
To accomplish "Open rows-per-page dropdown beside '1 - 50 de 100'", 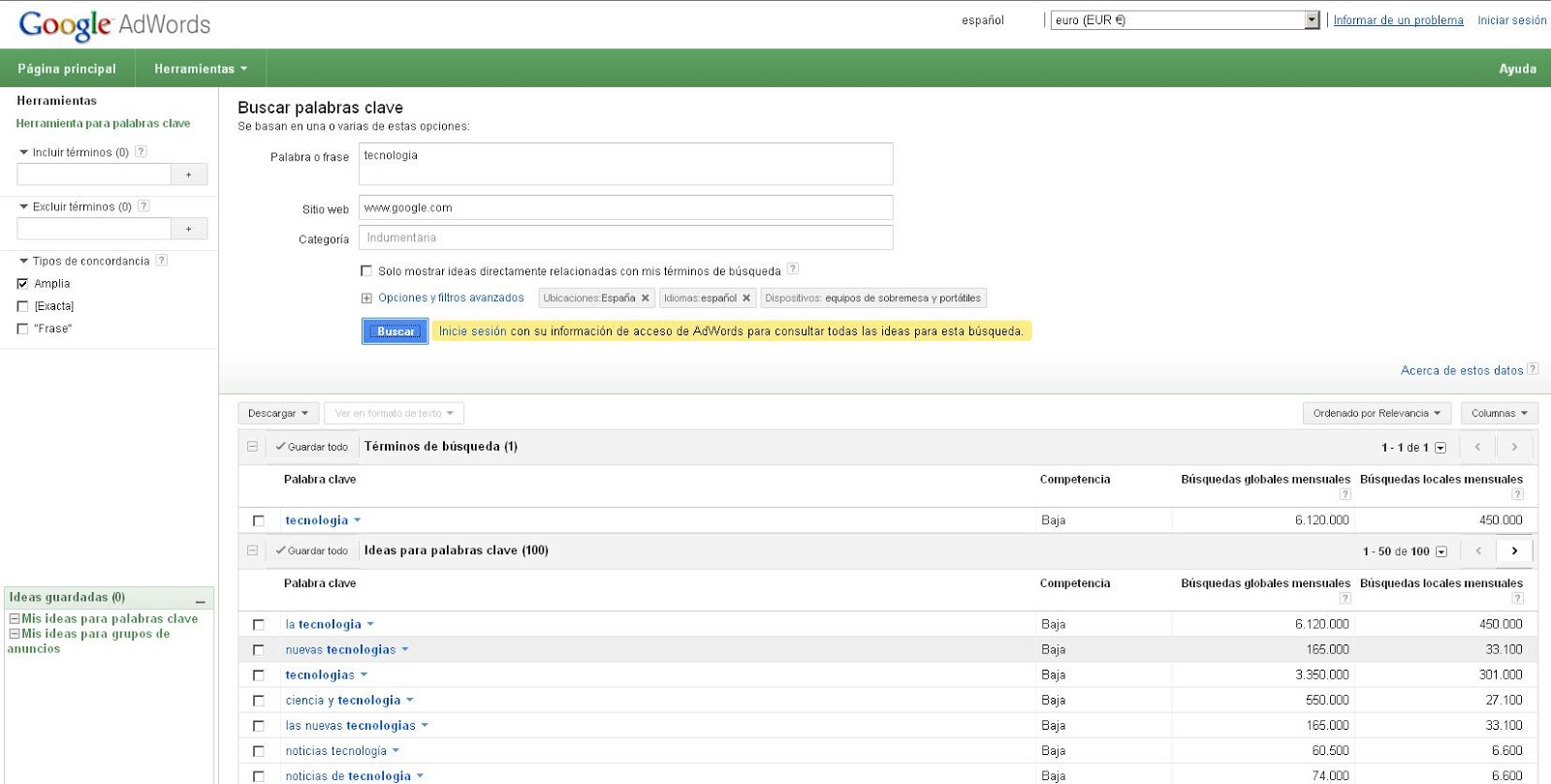I will pos(1441,551).
